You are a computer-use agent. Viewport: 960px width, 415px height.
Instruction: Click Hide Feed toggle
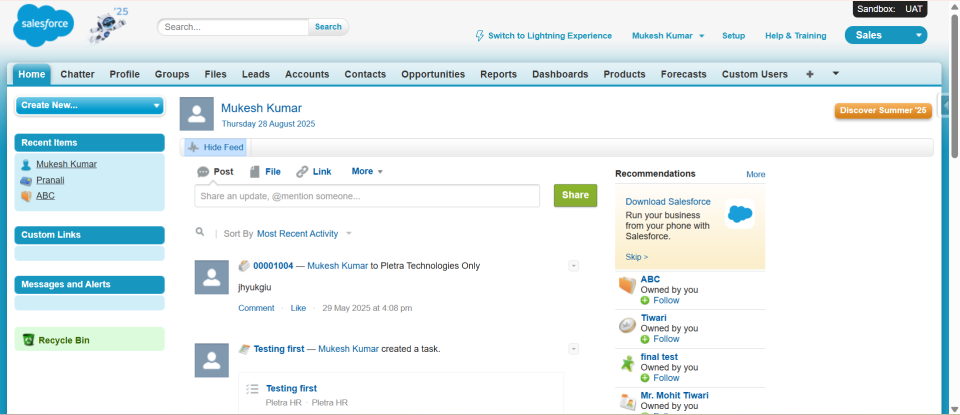[x=216, y=148]
